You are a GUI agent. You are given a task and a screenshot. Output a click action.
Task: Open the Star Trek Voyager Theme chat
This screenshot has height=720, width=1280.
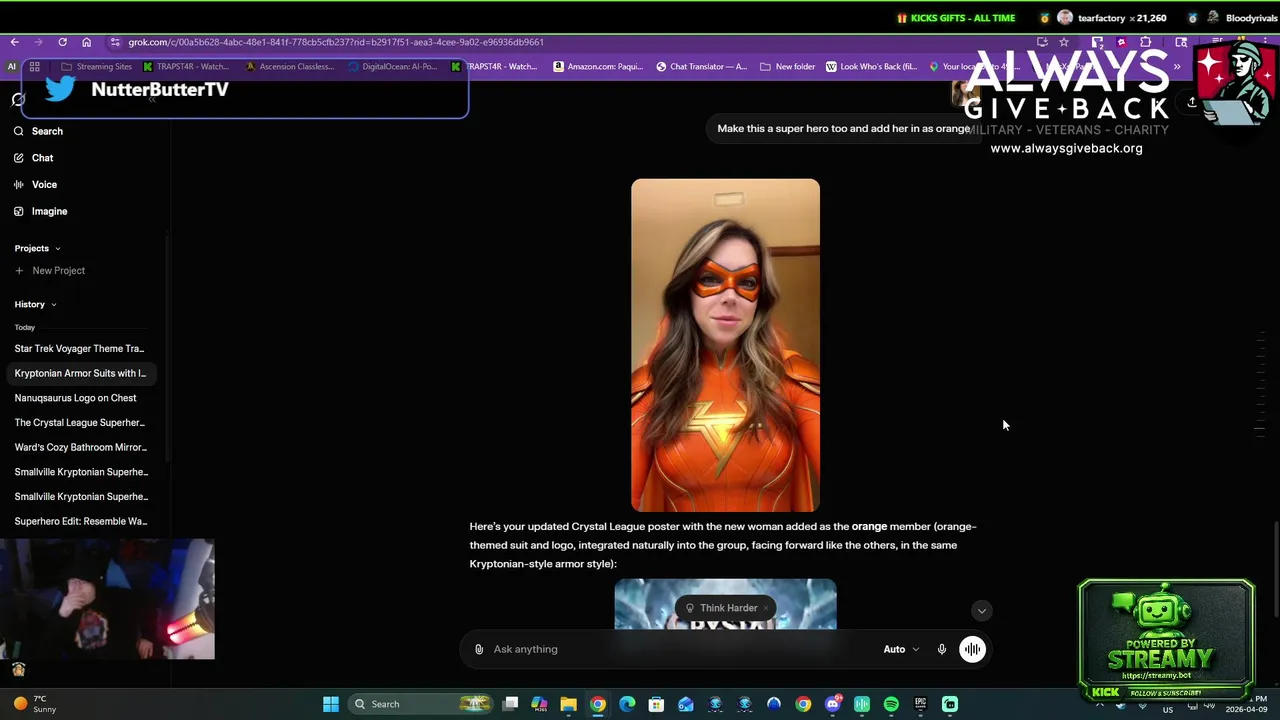tap(80, 349)
